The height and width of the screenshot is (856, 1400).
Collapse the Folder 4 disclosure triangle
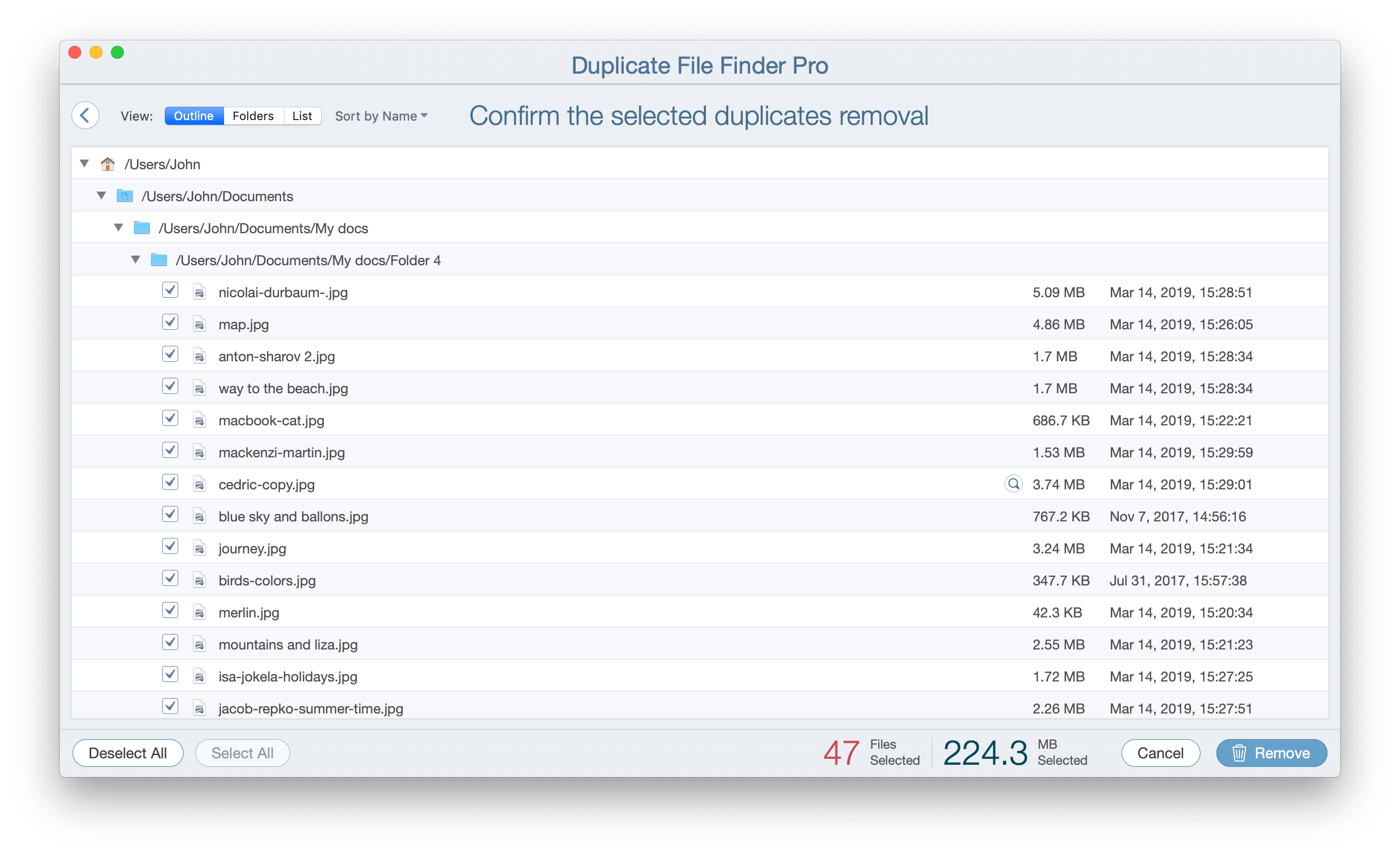(x=136, y=259)
